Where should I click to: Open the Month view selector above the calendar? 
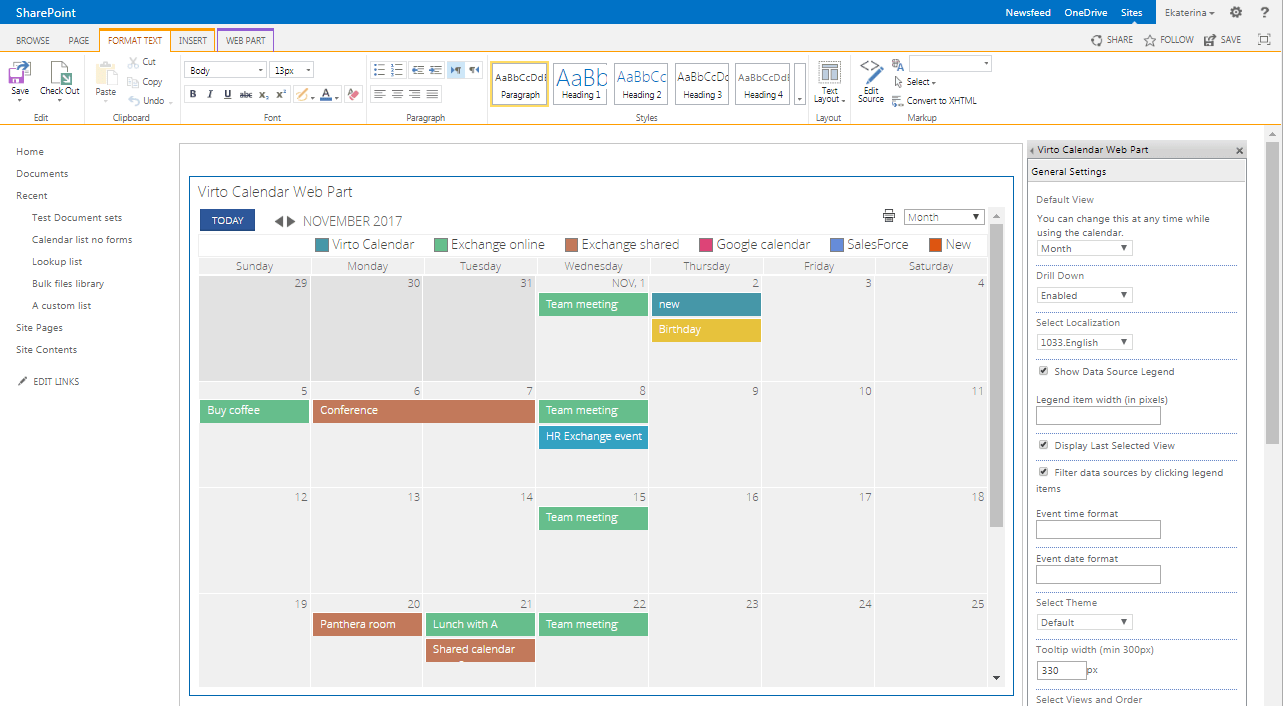coord(943,216)
